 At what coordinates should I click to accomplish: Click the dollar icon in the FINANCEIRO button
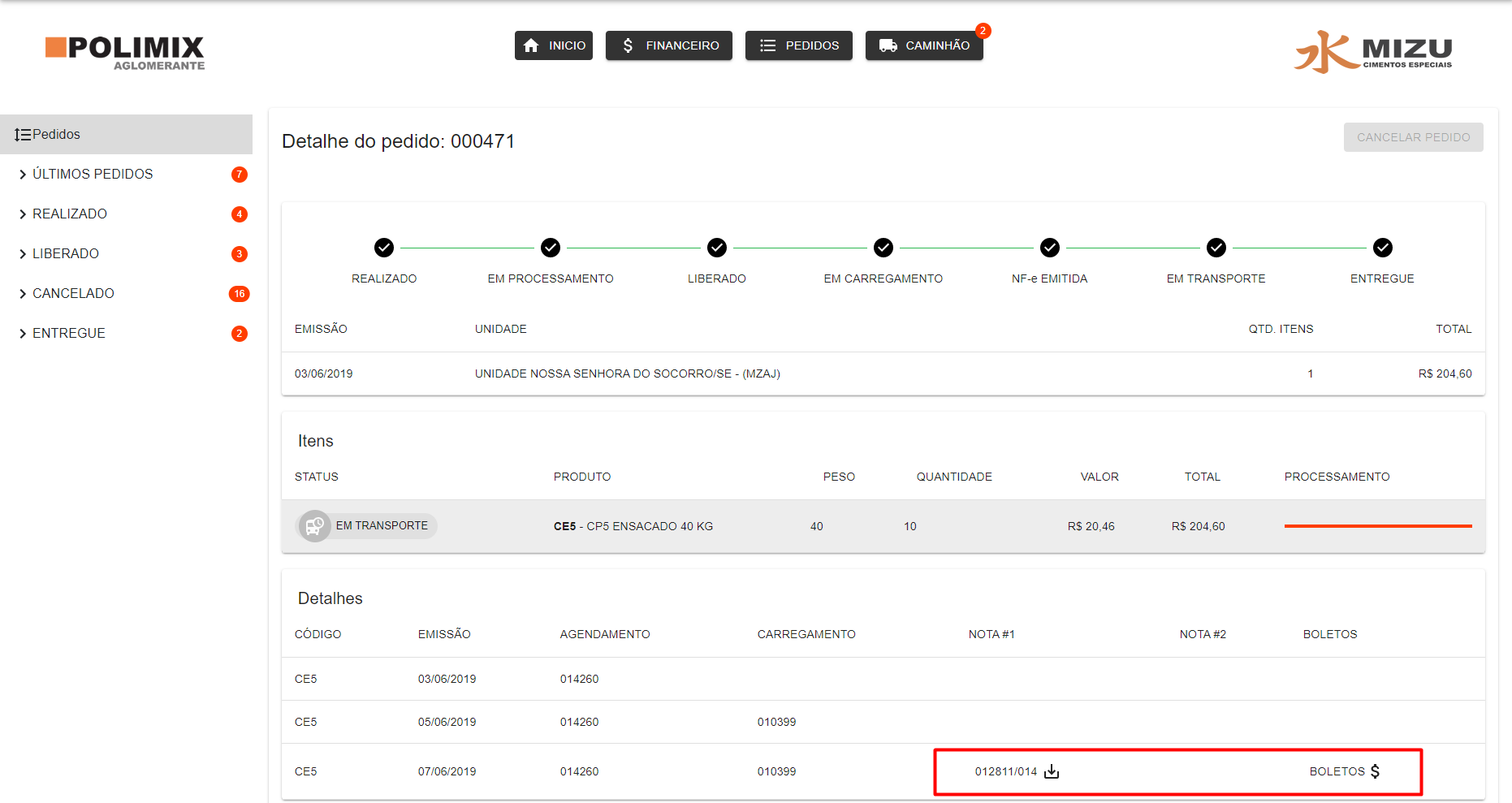[x=628, y=45]
